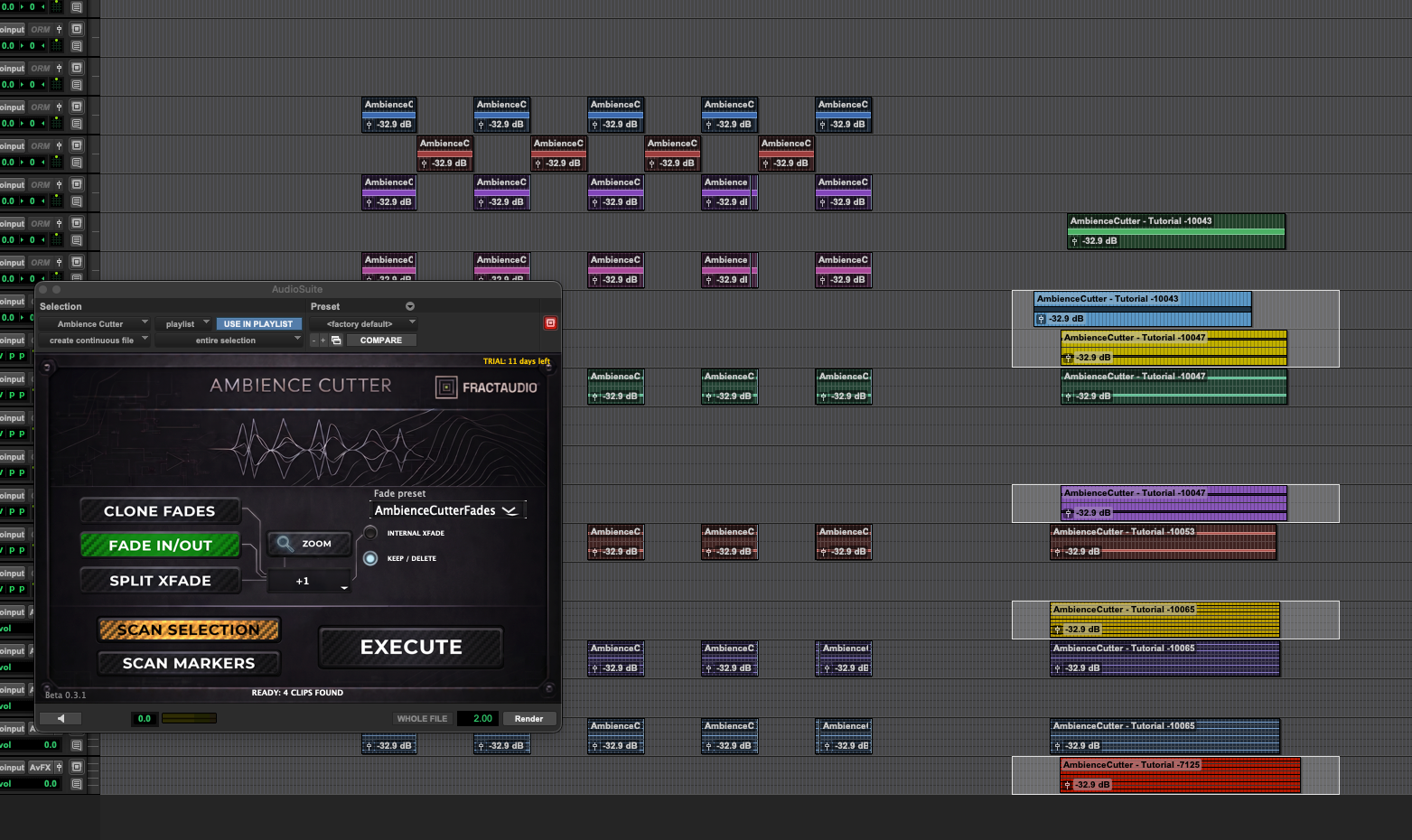The image size is (1412, 840).
Task: Click square-in-square icon on AvFX track
Action: tap(77, 767)
